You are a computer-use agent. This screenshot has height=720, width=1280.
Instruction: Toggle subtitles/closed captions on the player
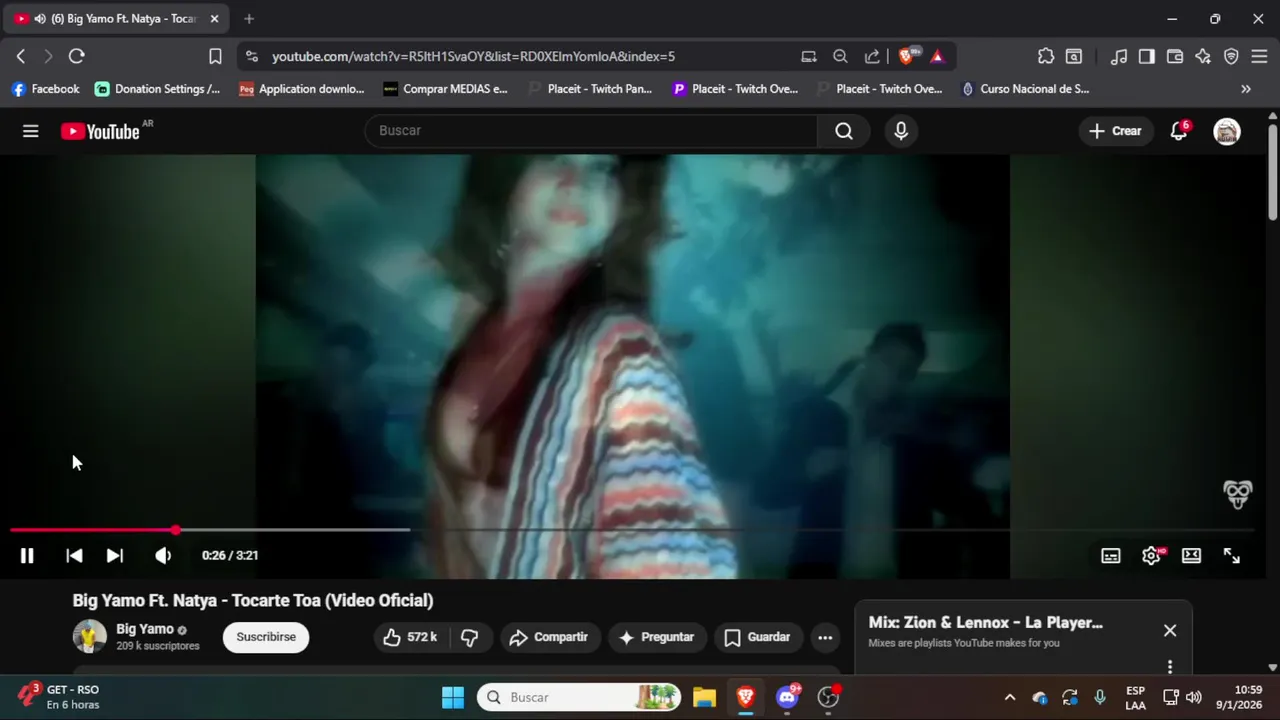1111,556
